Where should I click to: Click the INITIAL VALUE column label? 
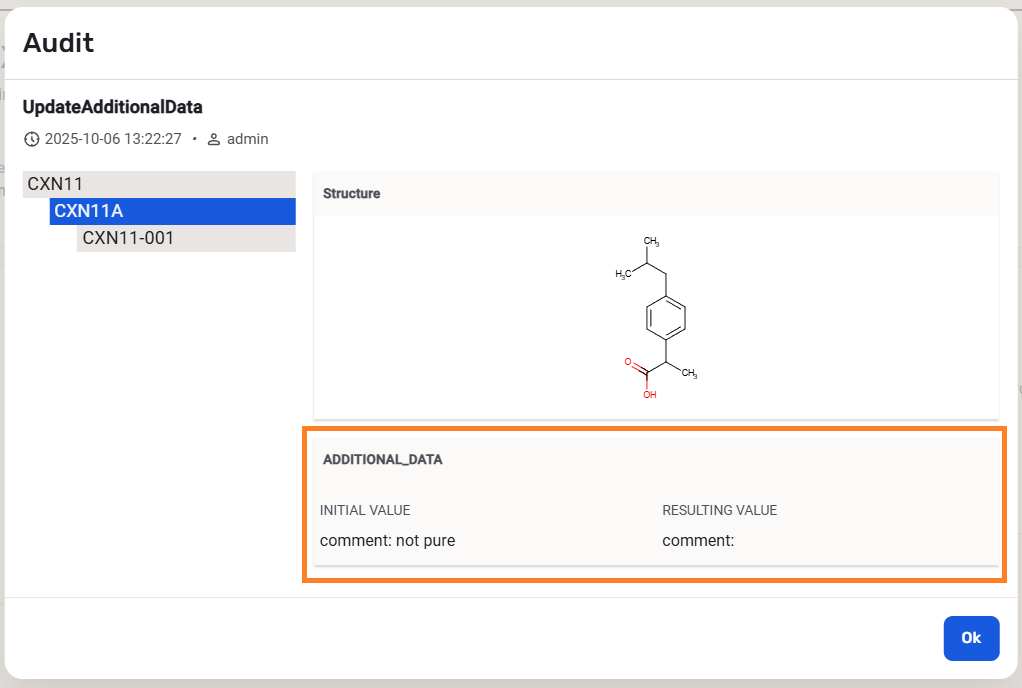tap(365, 510)
